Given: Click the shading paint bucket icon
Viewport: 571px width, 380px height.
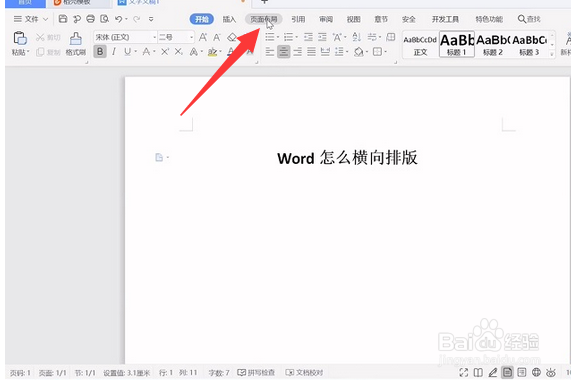Looking at the screenshot, I should pyautogui.click(x=359, y=52).
